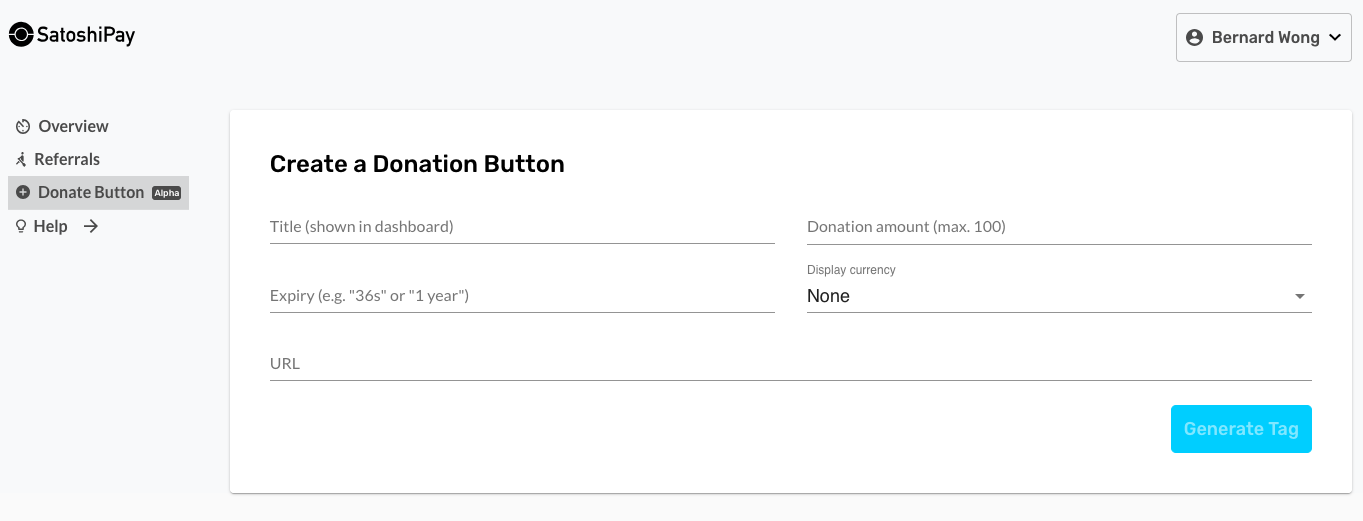Image resolution: width=1363 pixels, height=521 pixels.
Task: Click the SatoshiPay wordmark text
Action: [x=86, y=36]
